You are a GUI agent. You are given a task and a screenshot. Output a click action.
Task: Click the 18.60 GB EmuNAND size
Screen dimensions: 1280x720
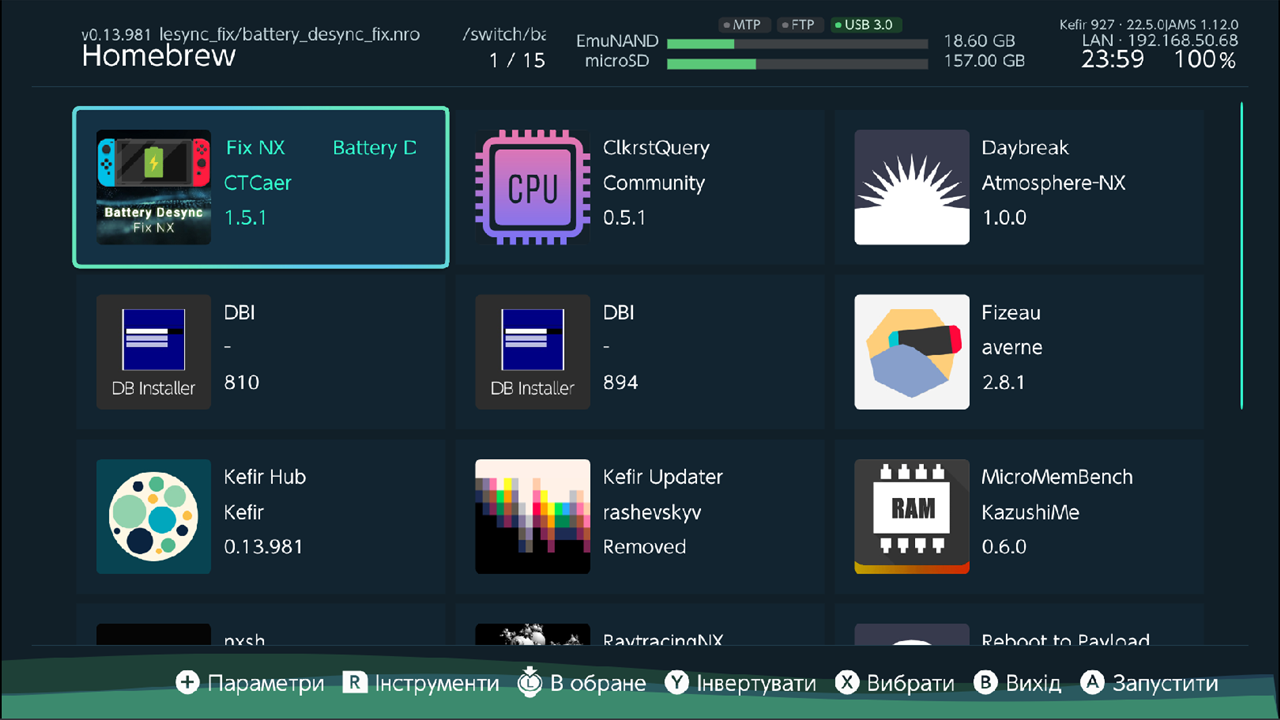[x=979, y=42]
